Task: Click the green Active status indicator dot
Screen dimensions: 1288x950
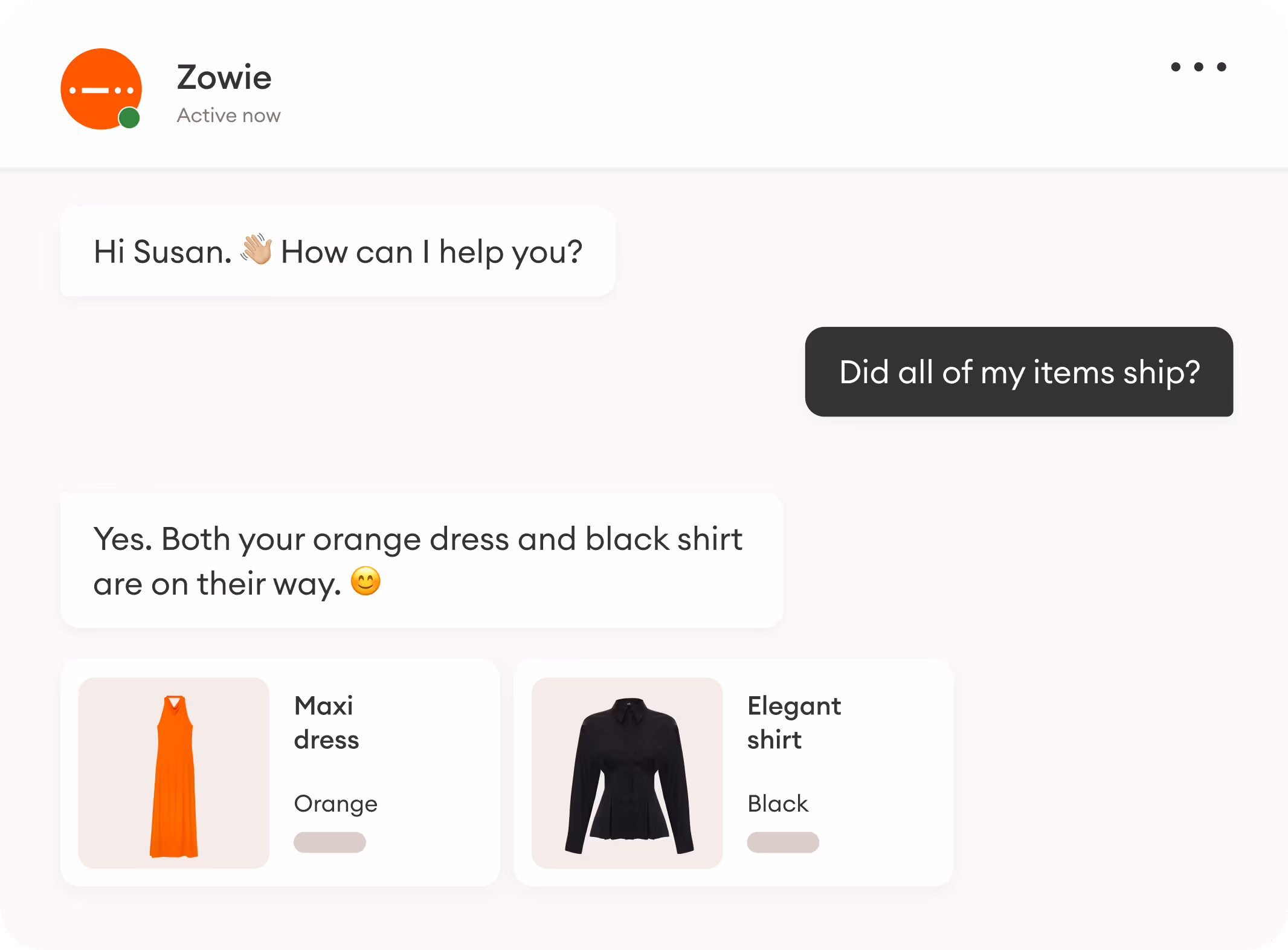Action: point(130,117)
